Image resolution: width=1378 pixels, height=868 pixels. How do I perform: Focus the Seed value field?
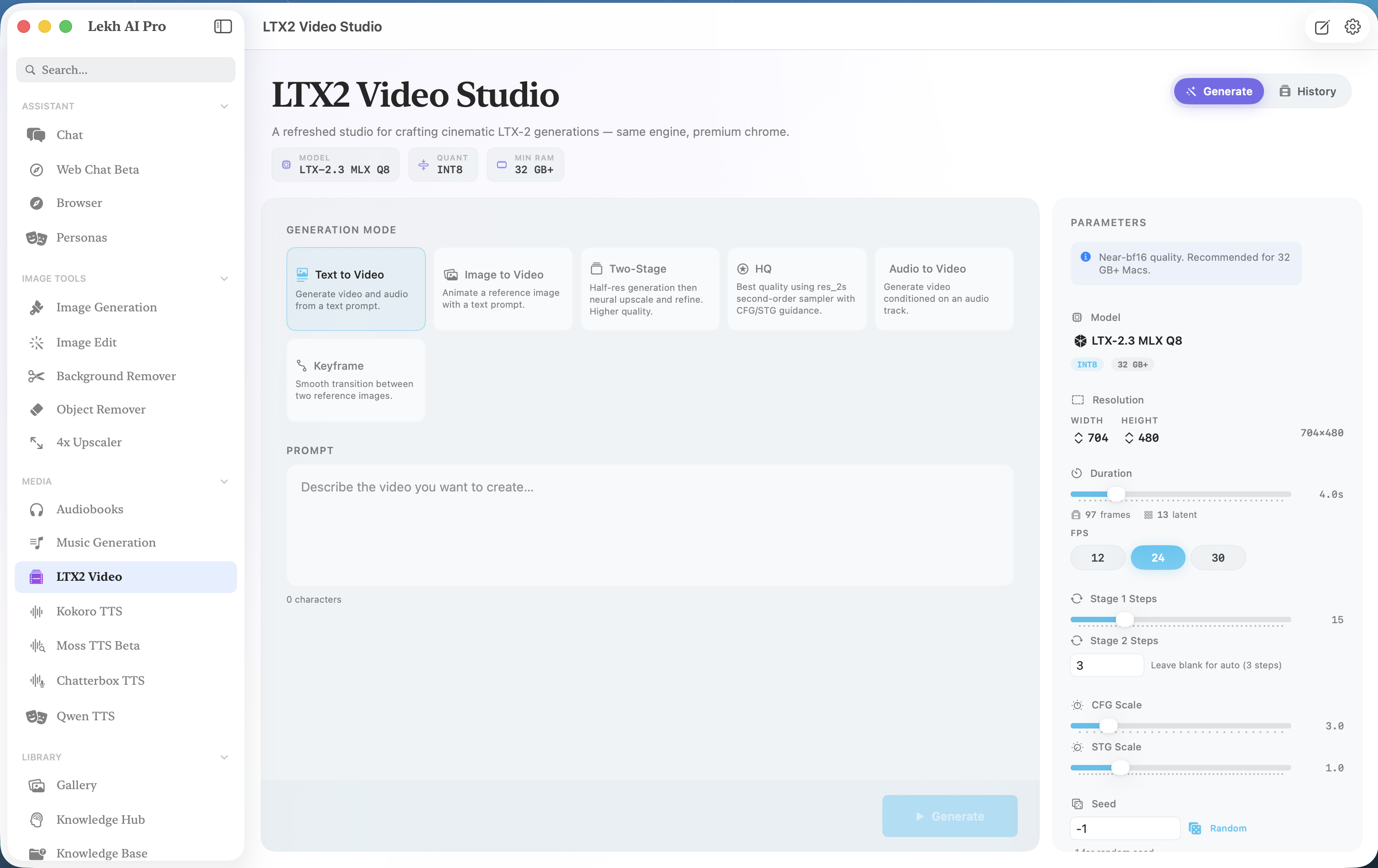pos(1125,828)
